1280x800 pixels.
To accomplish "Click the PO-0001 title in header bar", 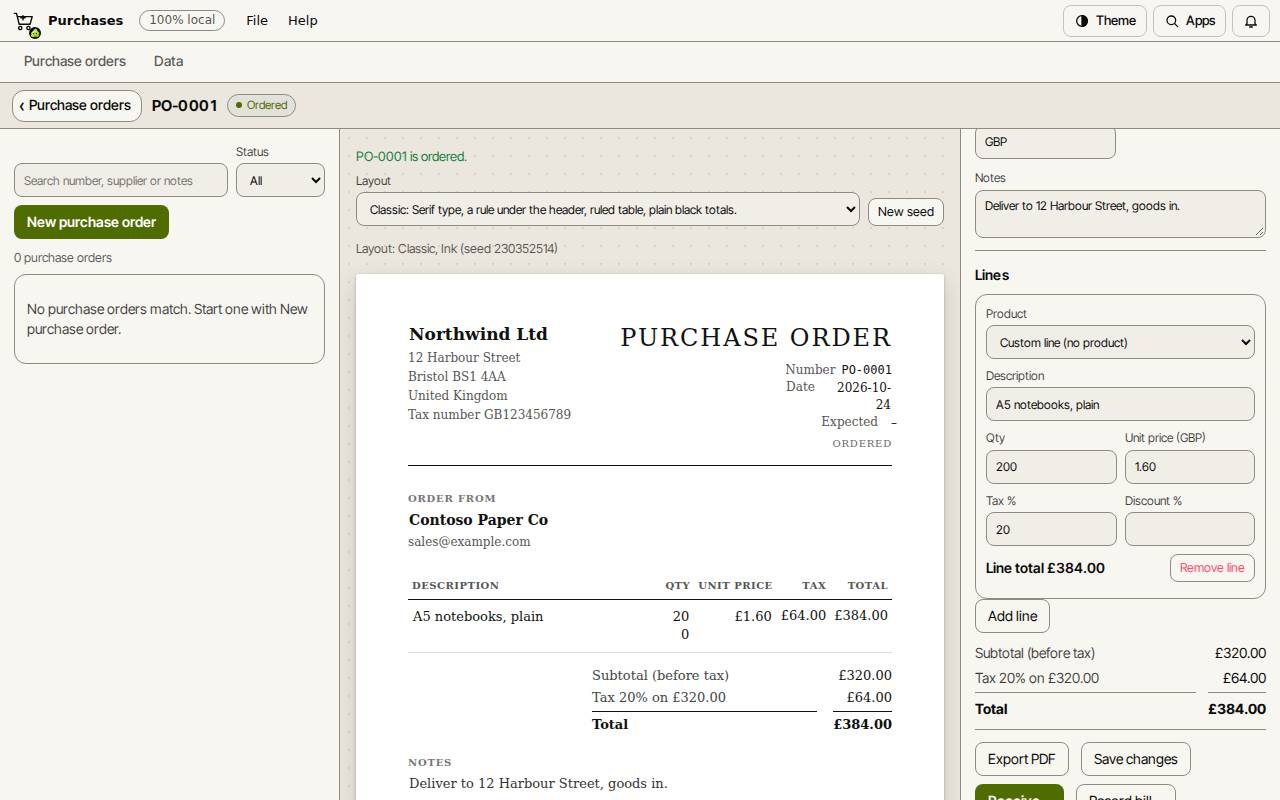I will click(185, 105).
